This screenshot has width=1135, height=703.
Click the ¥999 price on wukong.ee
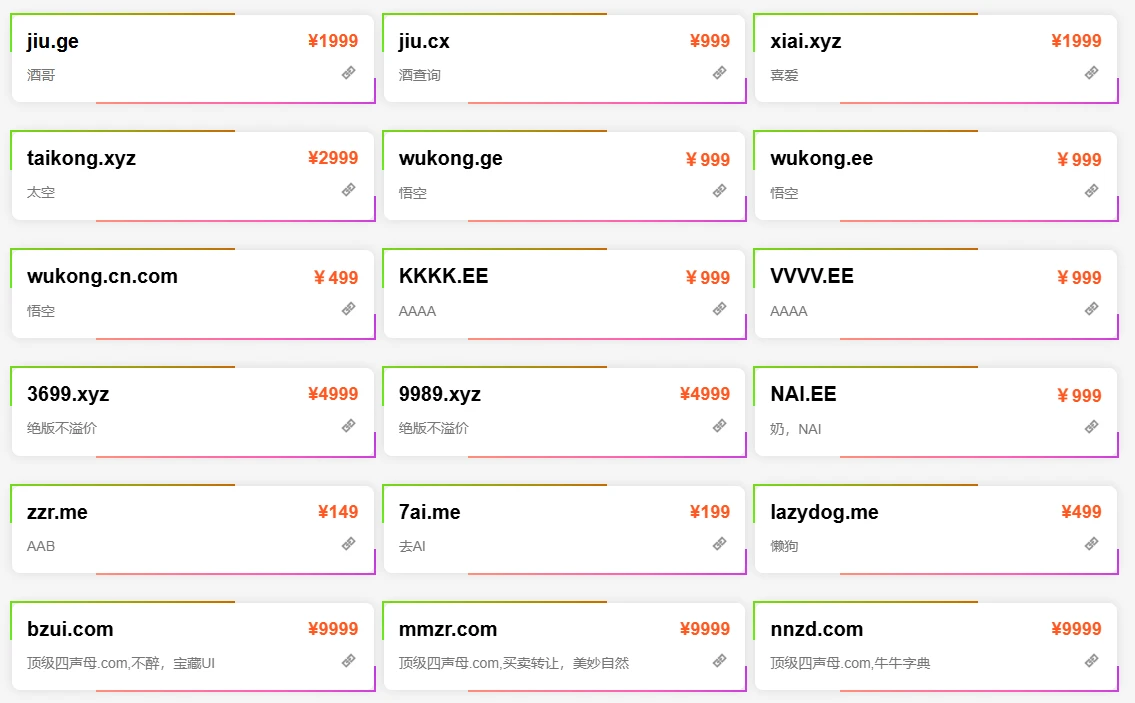[1079, 160]
